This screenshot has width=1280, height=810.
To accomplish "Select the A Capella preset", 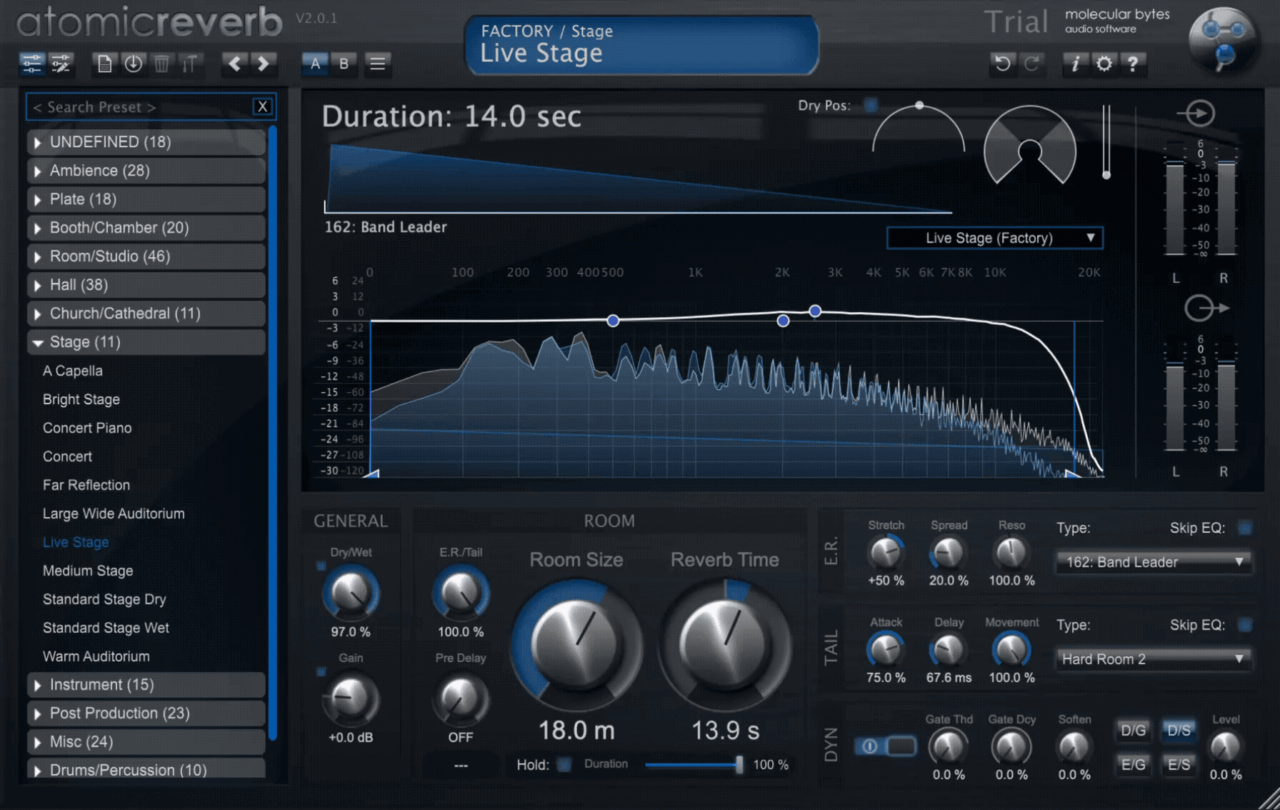I will point(73,371).
